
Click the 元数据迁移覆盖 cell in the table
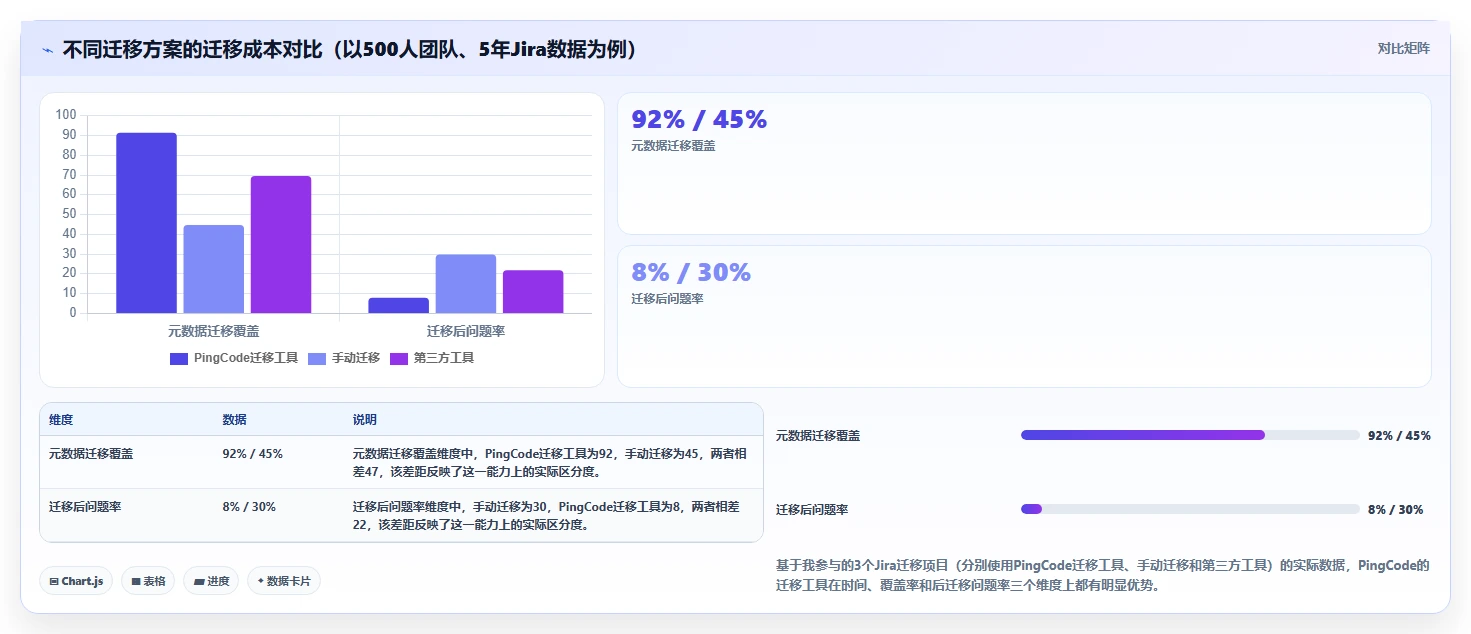91,453
